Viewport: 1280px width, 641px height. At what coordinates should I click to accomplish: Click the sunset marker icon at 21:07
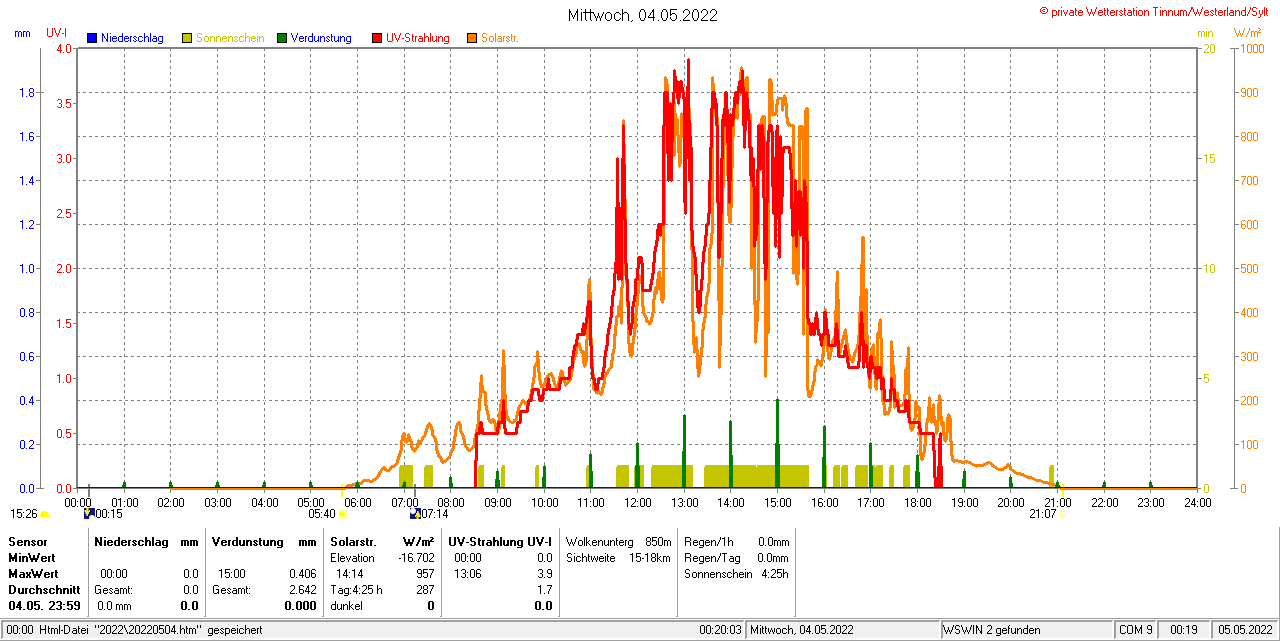(x=1062, y=514)
